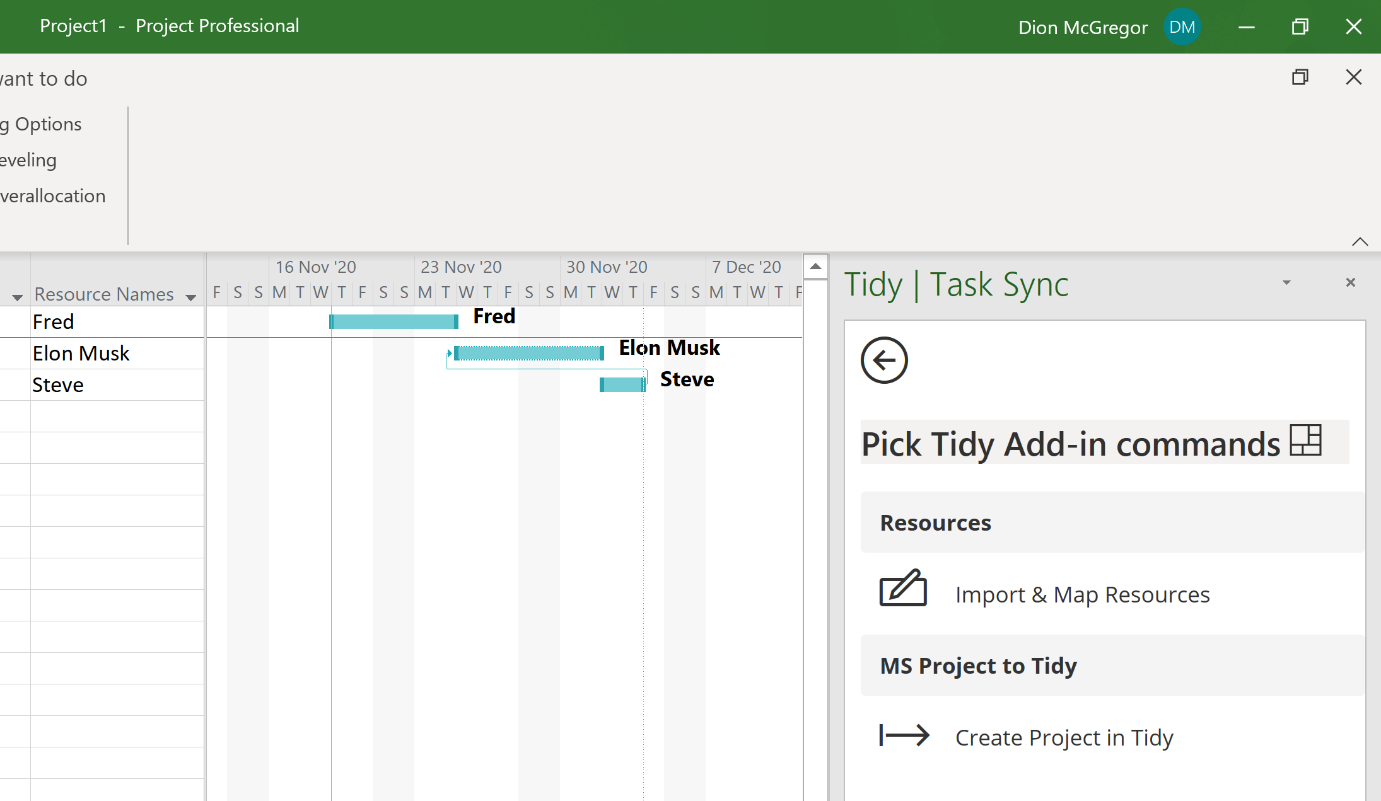Click the MS Project to Tidy section header
This screenshot has width=1381, height=801.
tap(1112, 665)
